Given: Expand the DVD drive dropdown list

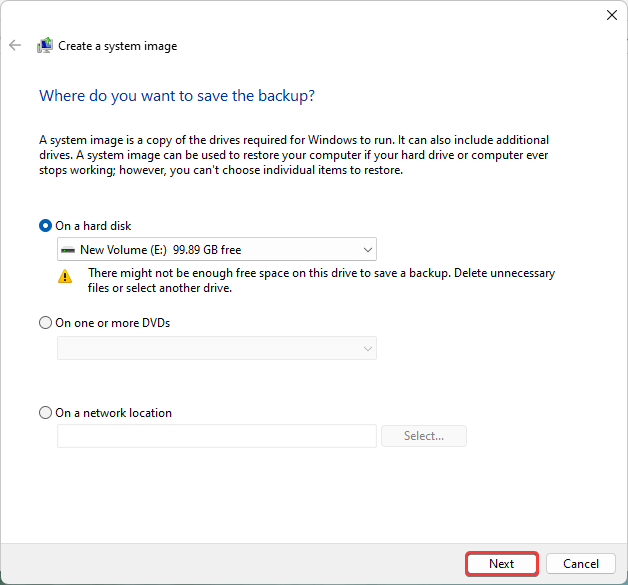Looking at the screenshot, I should 217,348.
